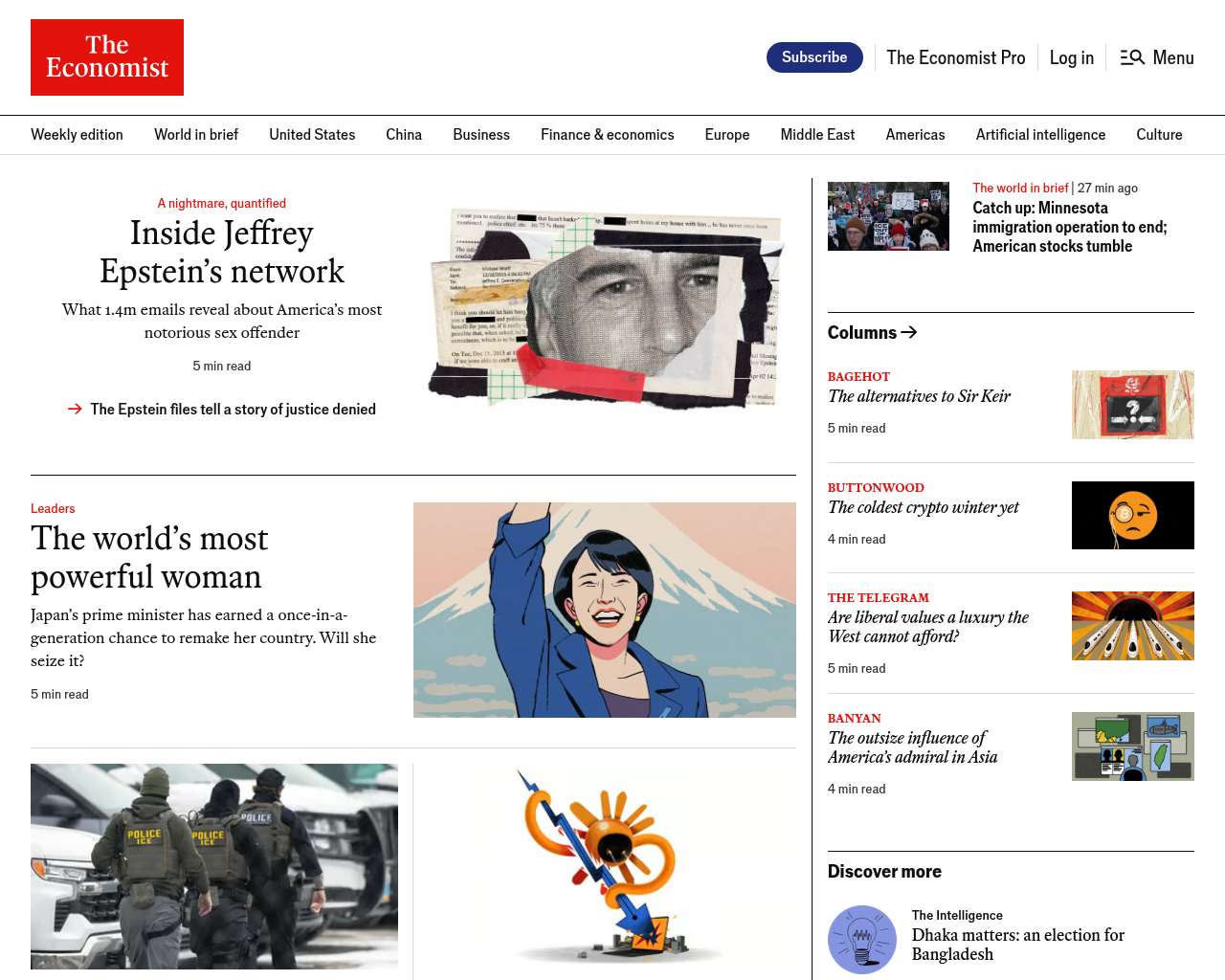Read 'The coldest crypto winter yet'

tap(924, 507)
